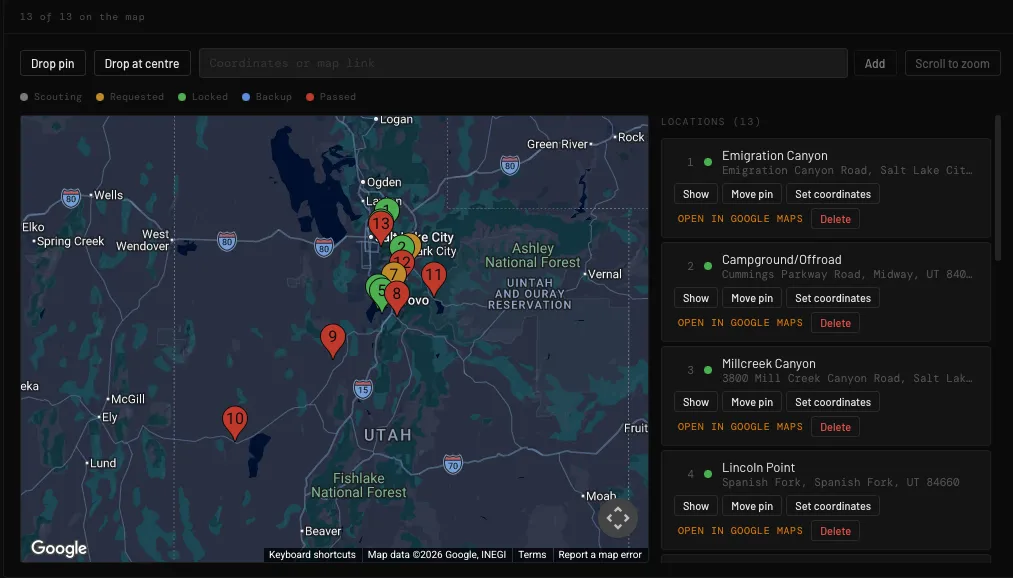Toggle the Scroll to zoom button
The height and width of the screenshot is (578, 1013).
tap(952, 63)
